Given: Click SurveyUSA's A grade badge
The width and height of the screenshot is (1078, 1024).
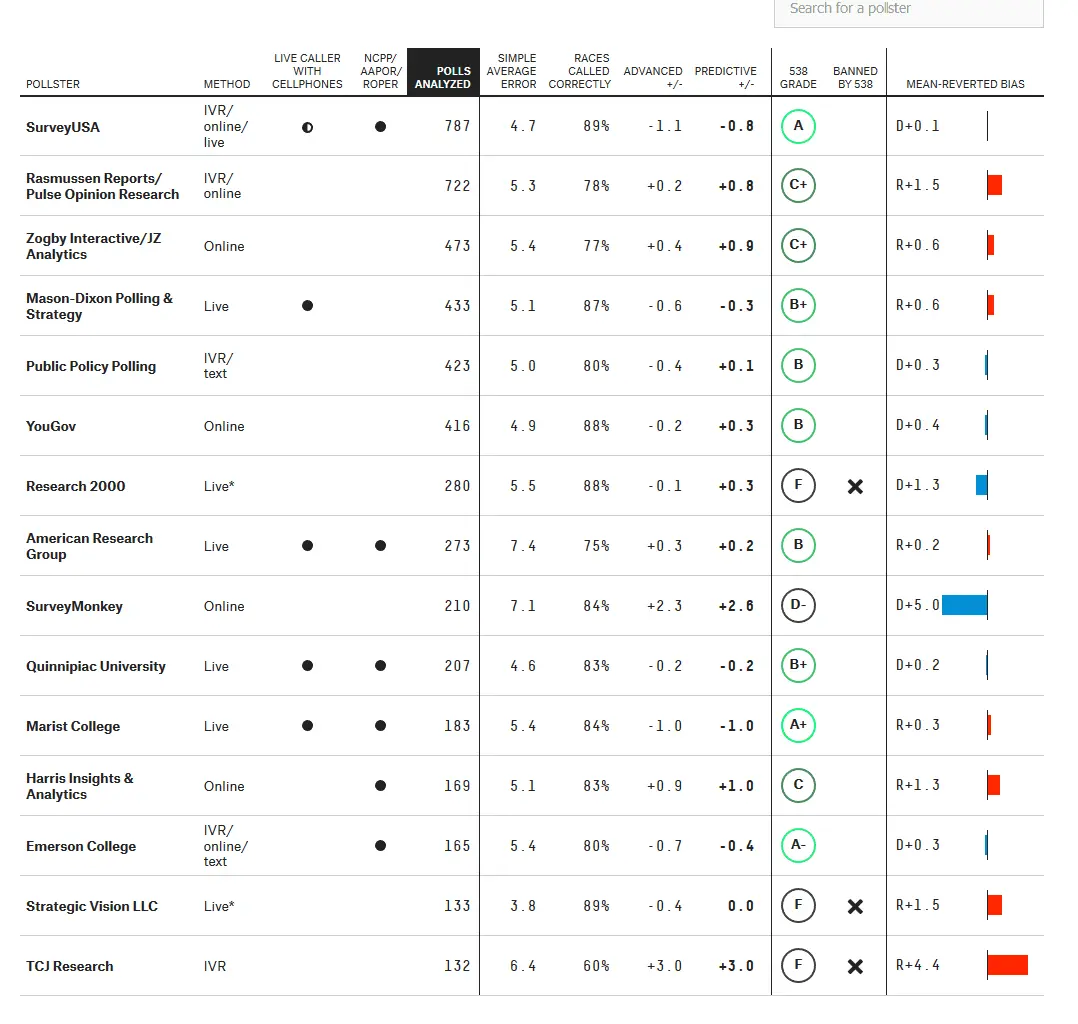Looking at the screenshot, I should [798, 126].
